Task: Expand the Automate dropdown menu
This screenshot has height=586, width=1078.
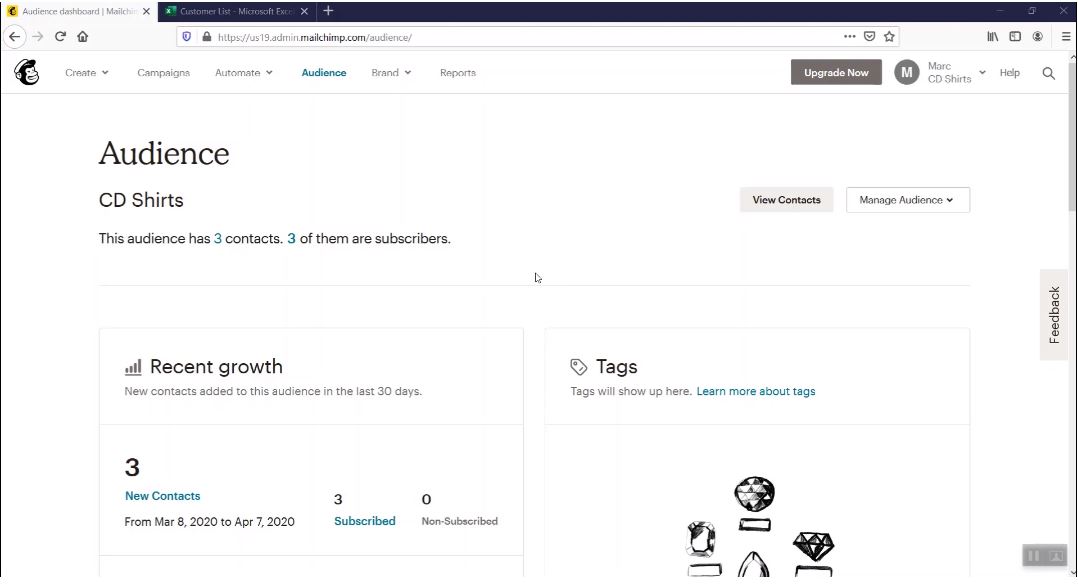Action: 244,73
